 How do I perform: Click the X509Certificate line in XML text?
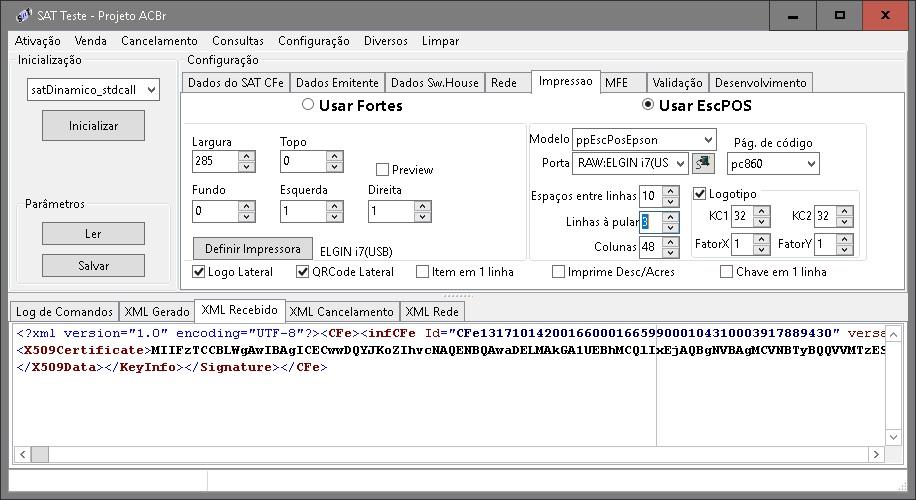[450, 350]
